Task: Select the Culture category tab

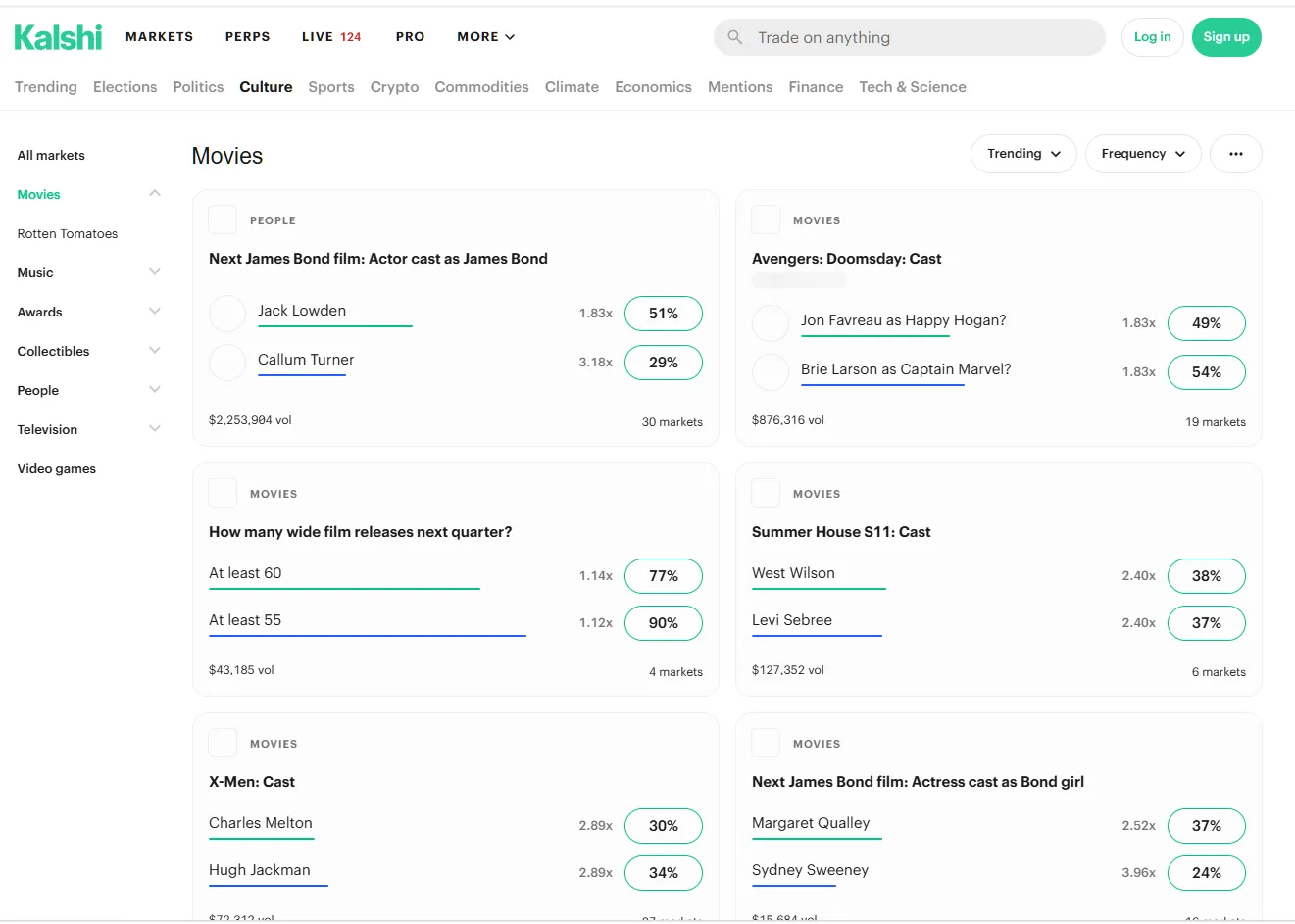Action: (x=266, y=87)
